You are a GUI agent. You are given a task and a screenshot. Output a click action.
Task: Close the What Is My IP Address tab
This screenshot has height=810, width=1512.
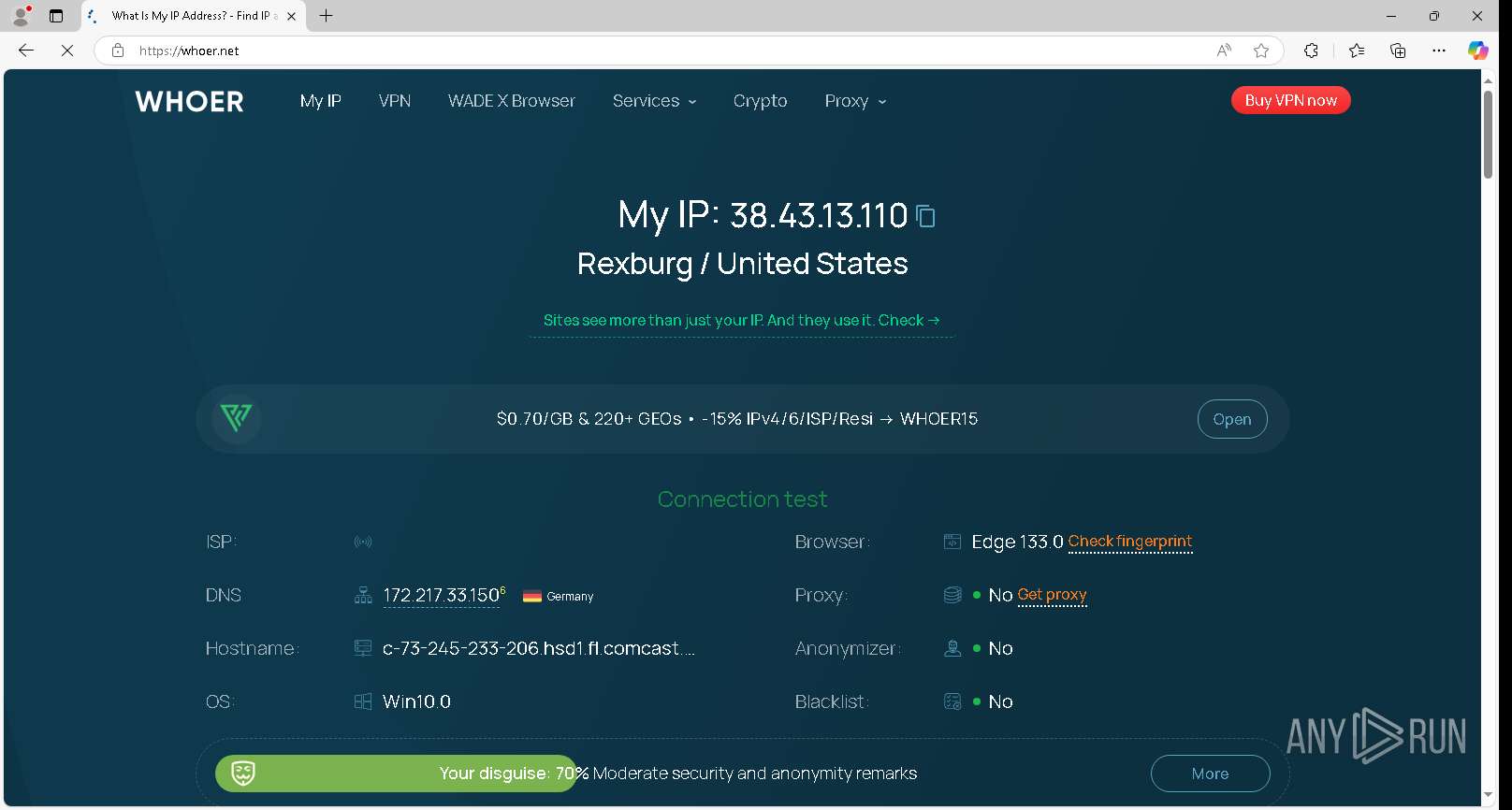pos(291,16)
